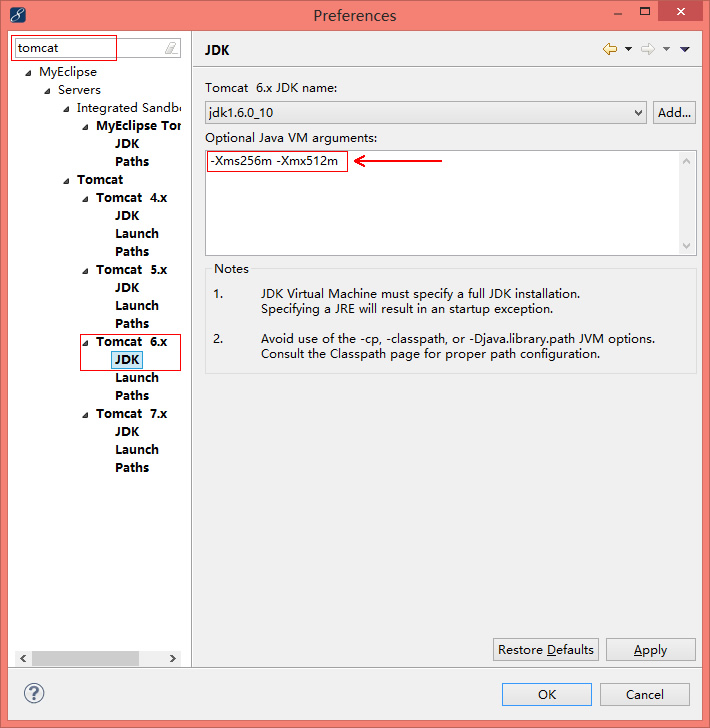The height and width of the screenshot is (728, 710).
Task: Click the help question mark icon
Action: pos(34,694)
